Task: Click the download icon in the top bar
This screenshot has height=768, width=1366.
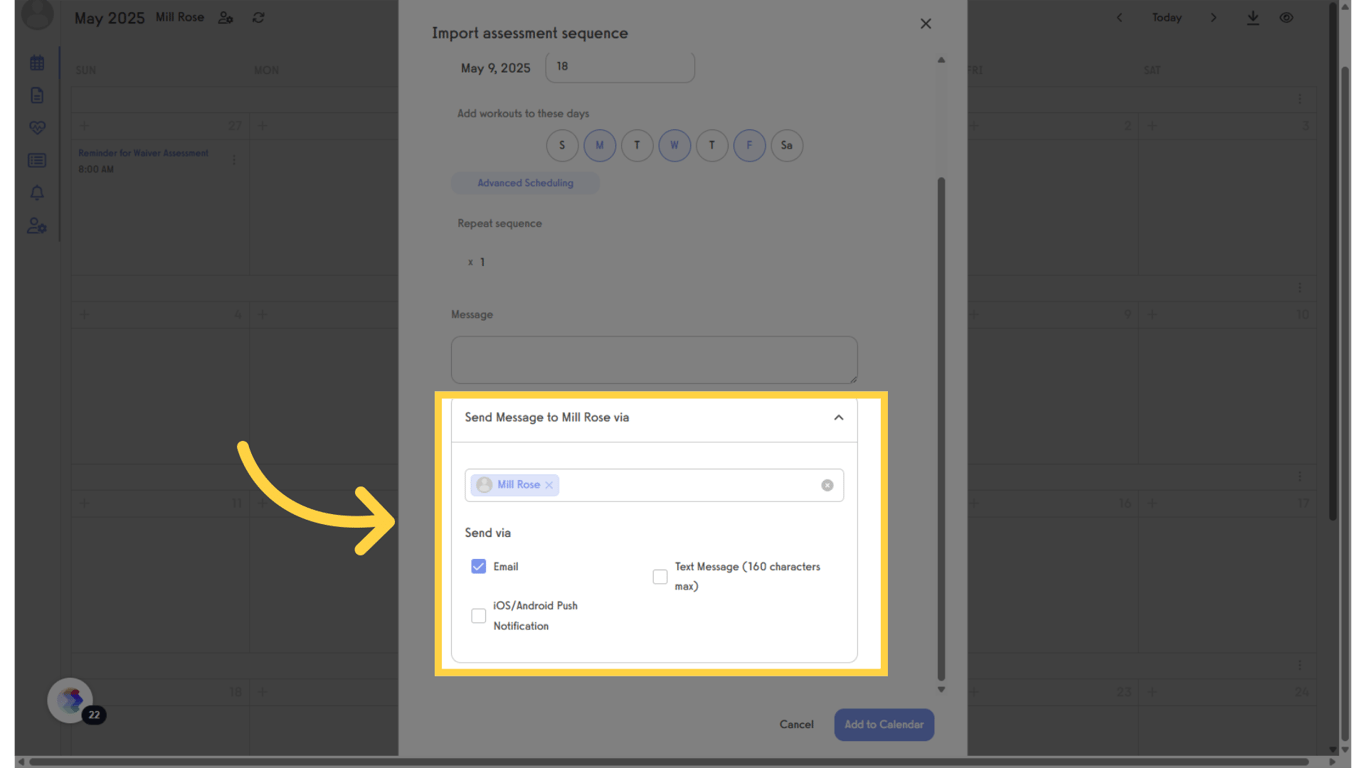Action: tap(1253, 17)
